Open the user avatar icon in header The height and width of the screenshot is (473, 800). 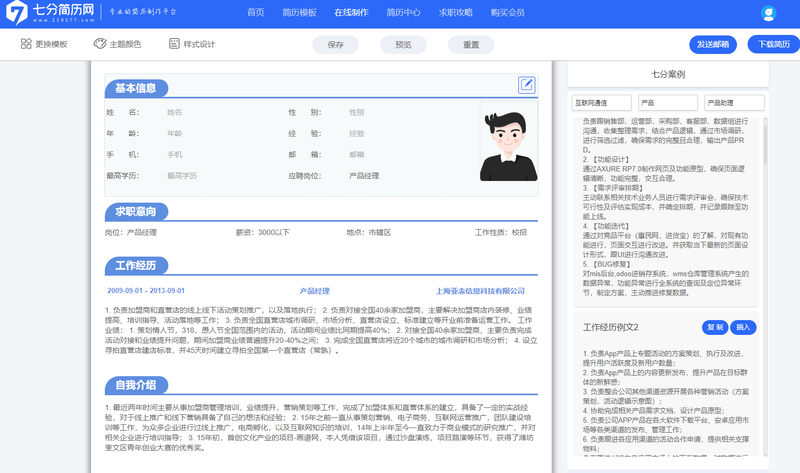[768, 13]
